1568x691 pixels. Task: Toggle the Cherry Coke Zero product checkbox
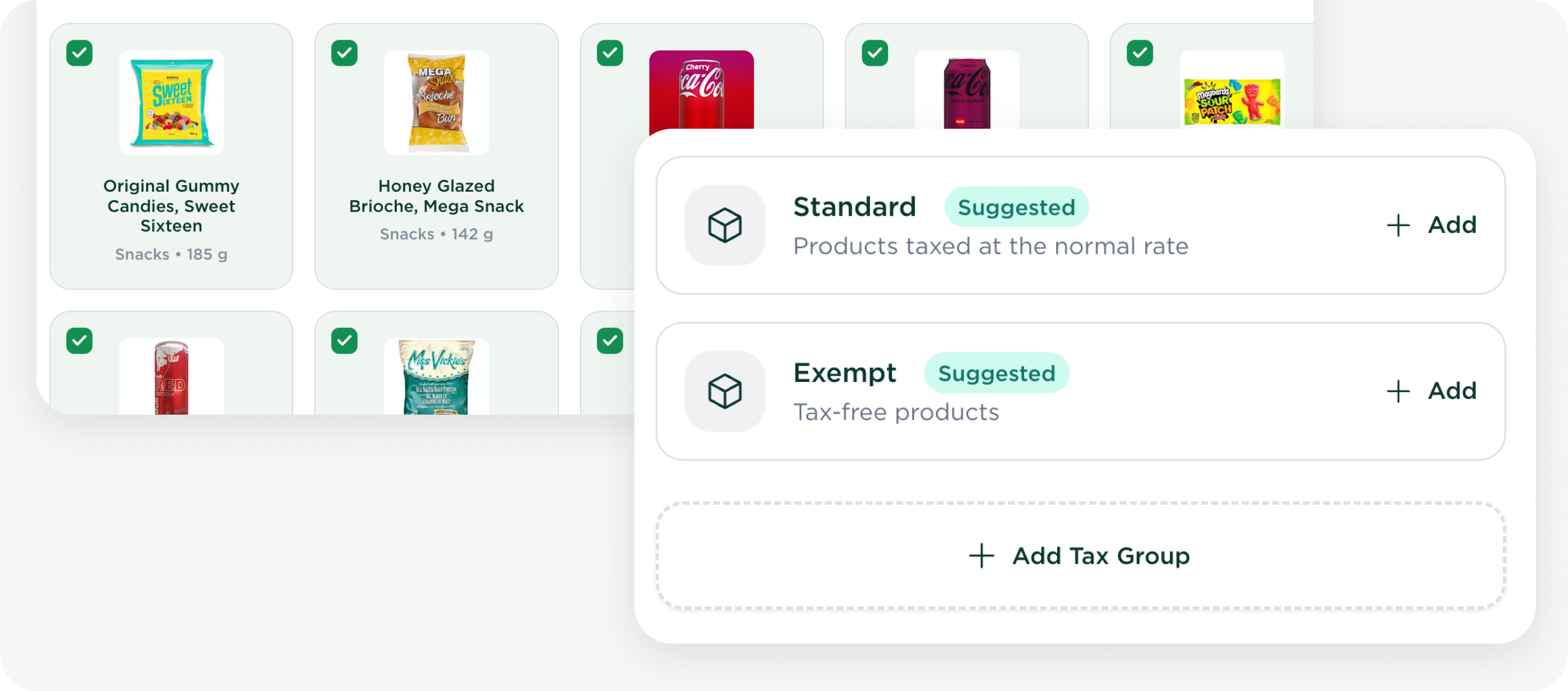click(x=875, y=53)
